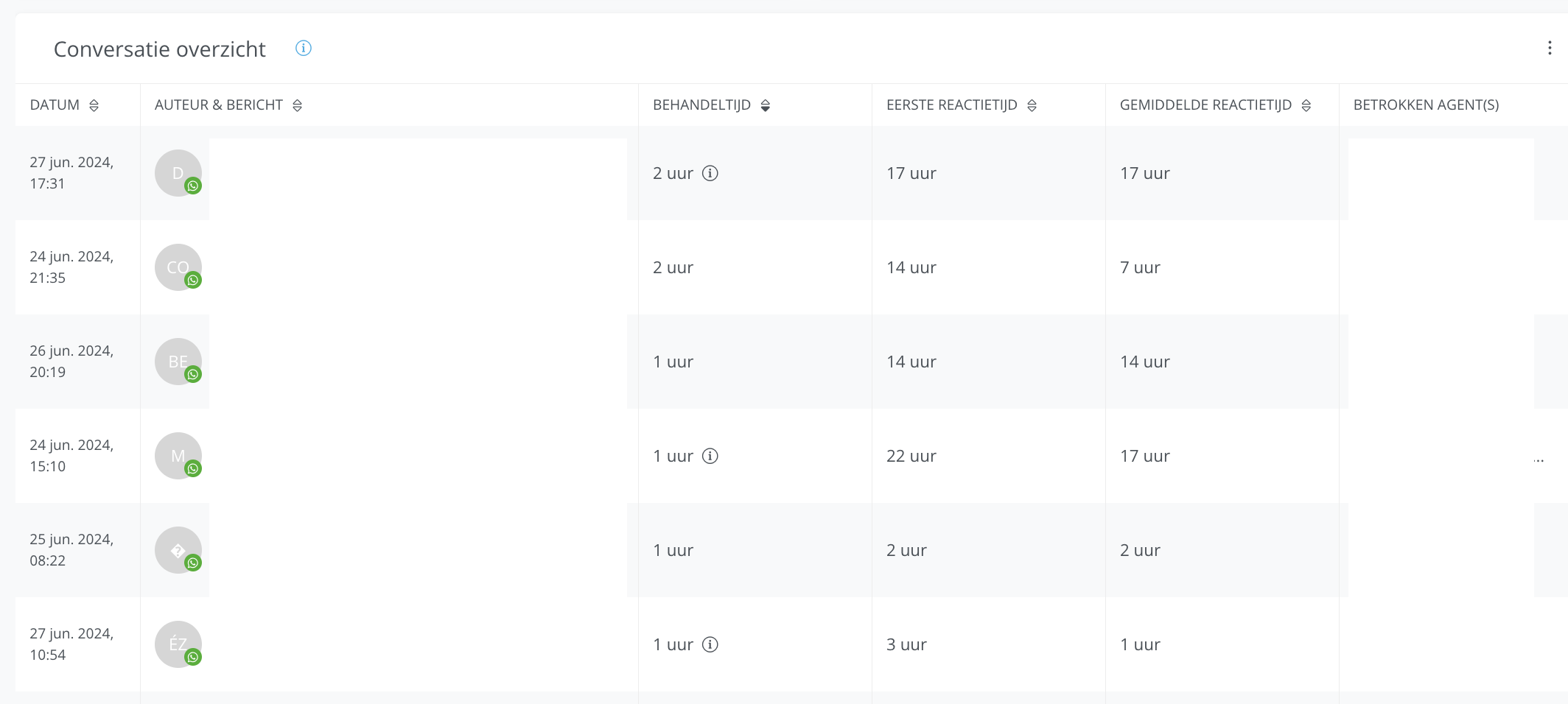Sort by EERSTE REACTIETIJD column arrows
The height and width of the screenshot is (704, 1568).
click(1032, 105)
